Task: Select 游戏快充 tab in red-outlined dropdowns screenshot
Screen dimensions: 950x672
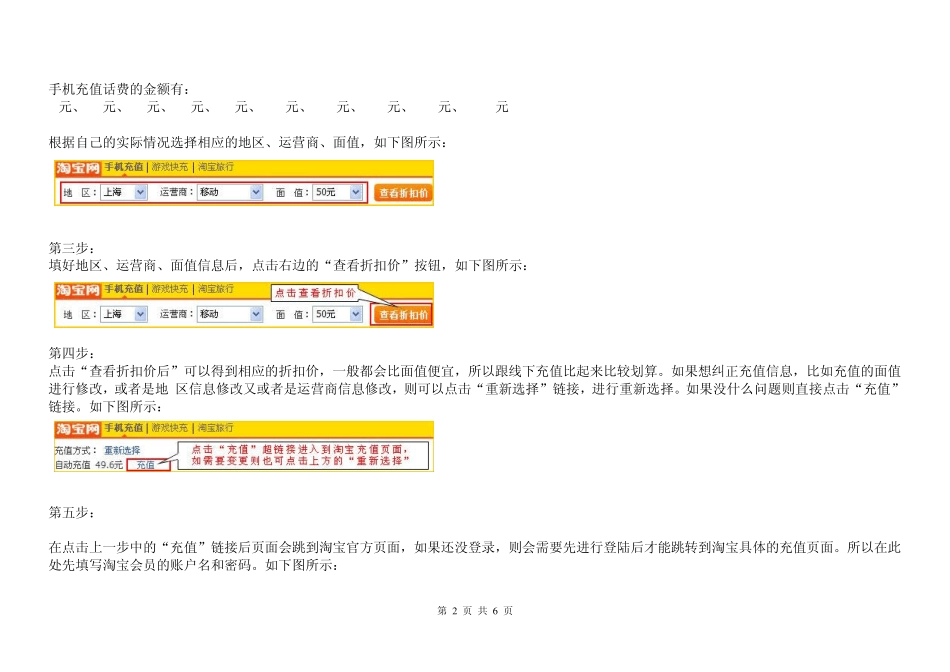Action: [170, 167]
